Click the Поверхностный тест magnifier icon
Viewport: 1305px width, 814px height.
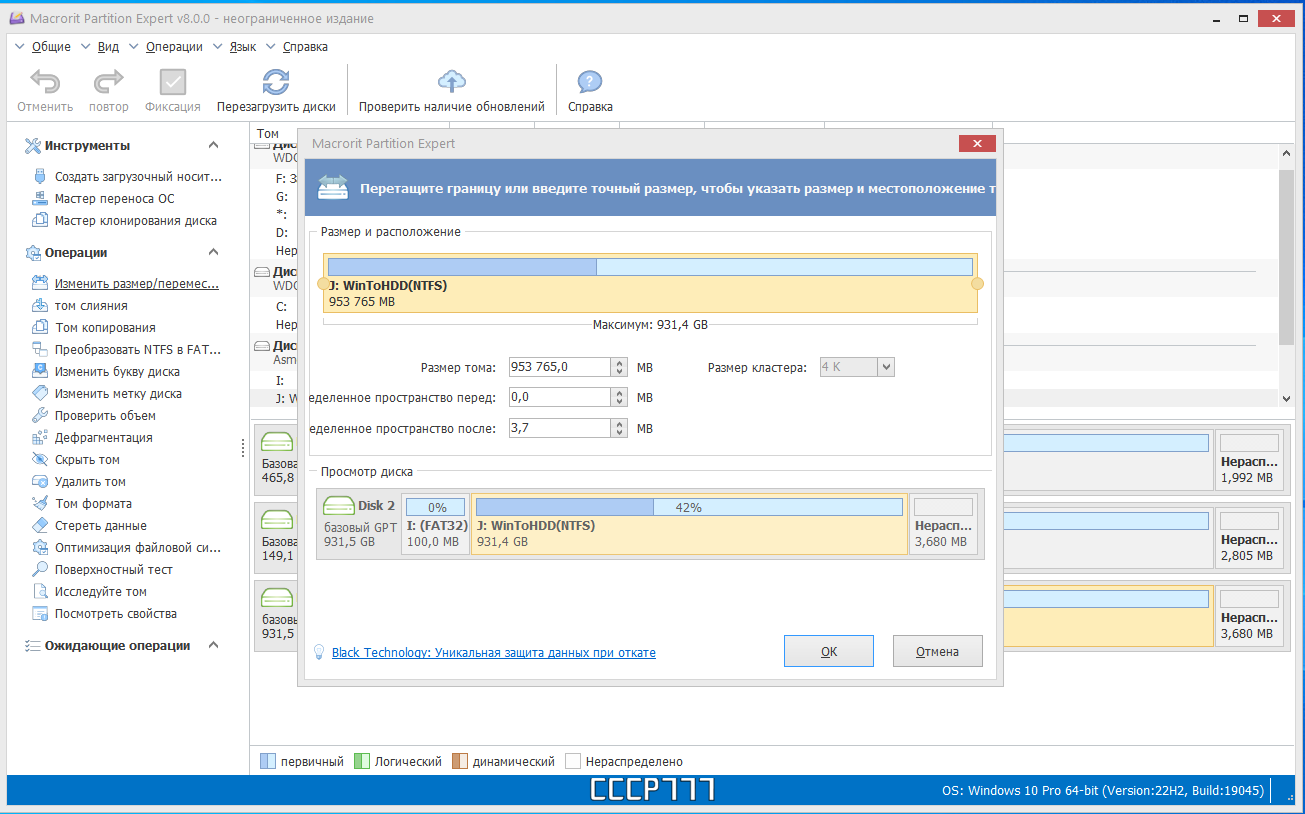40,569
